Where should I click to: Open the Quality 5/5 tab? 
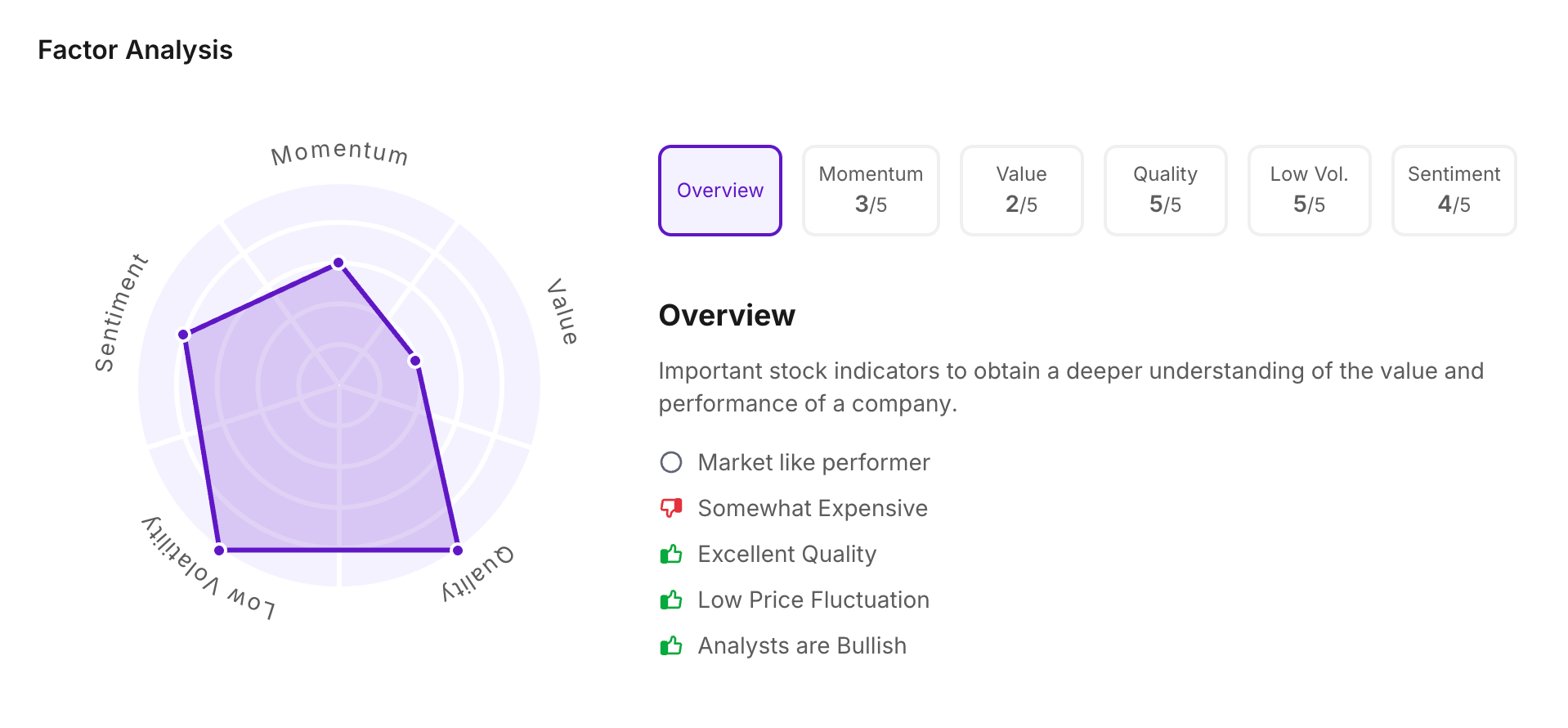(1165, 191)
